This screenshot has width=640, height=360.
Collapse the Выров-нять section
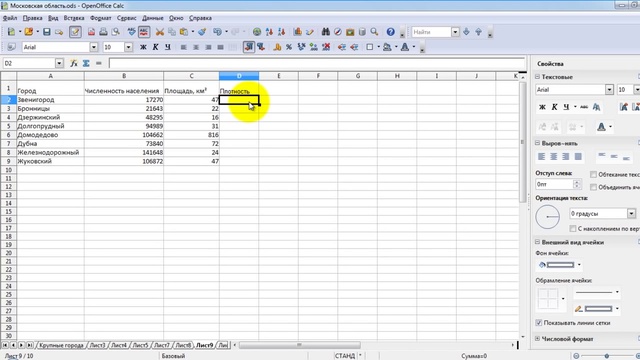[x=538, y=143]
